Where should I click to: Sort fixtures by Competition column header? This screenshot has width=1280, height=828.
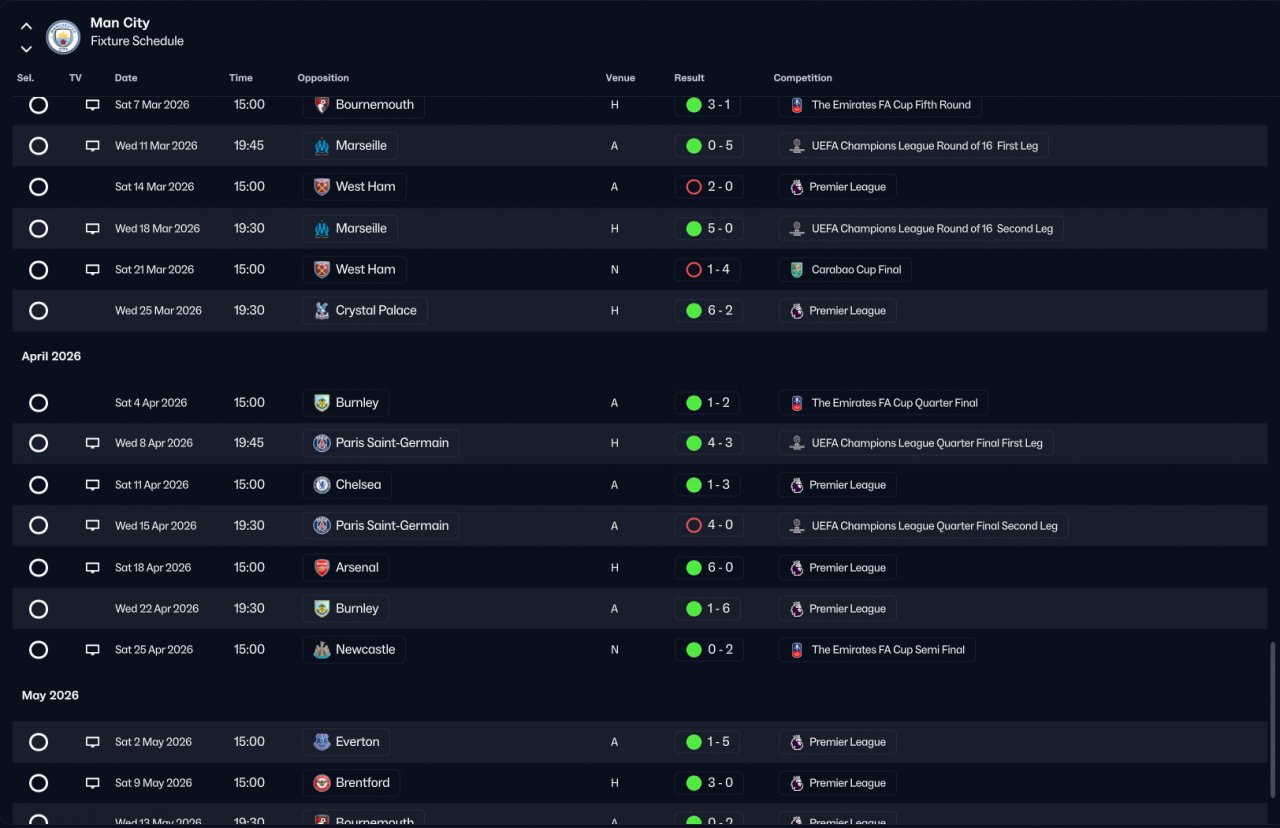click(803, 78)
